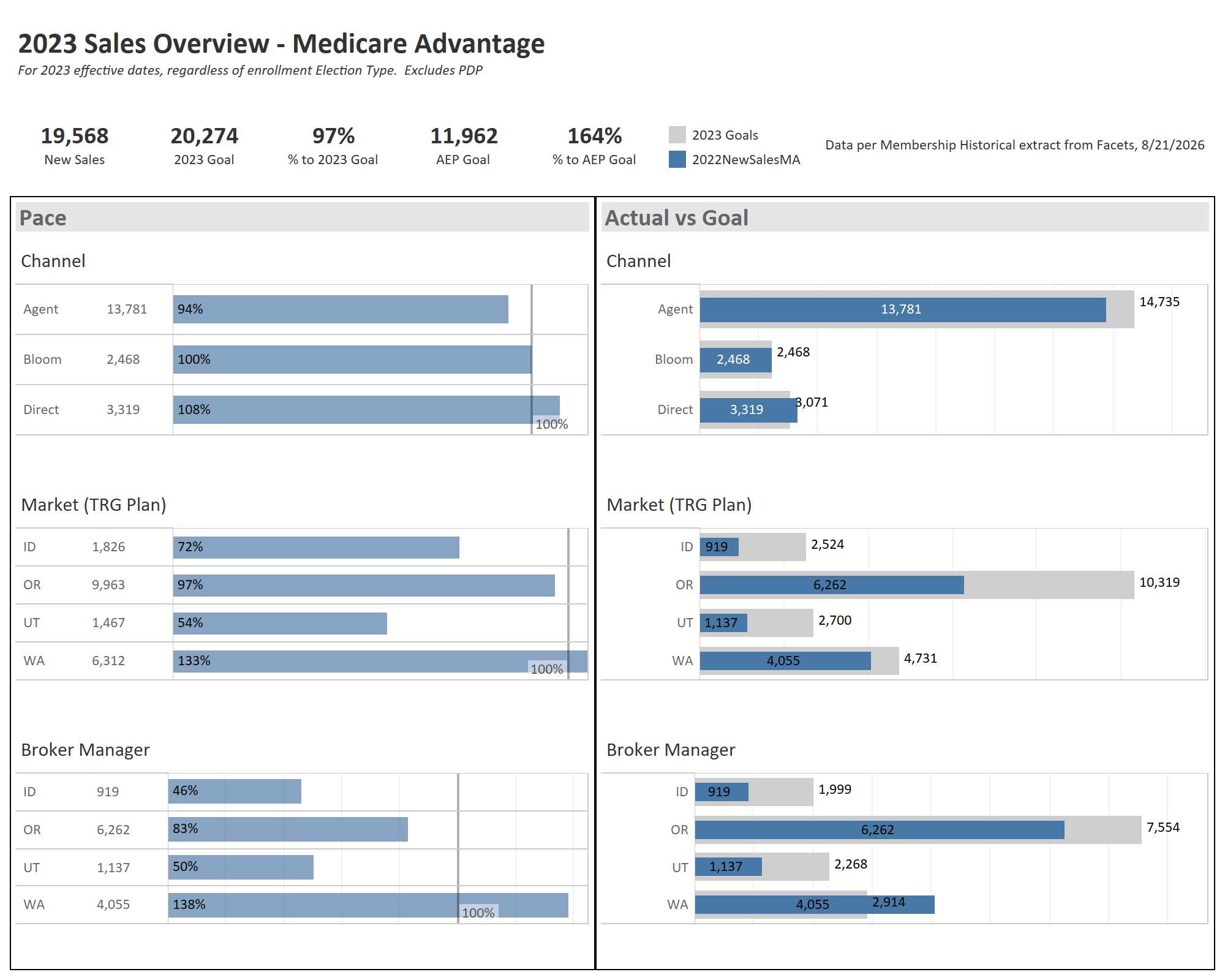
Task: Select the 2023 Goals legend label
Action: coord(725,135)
